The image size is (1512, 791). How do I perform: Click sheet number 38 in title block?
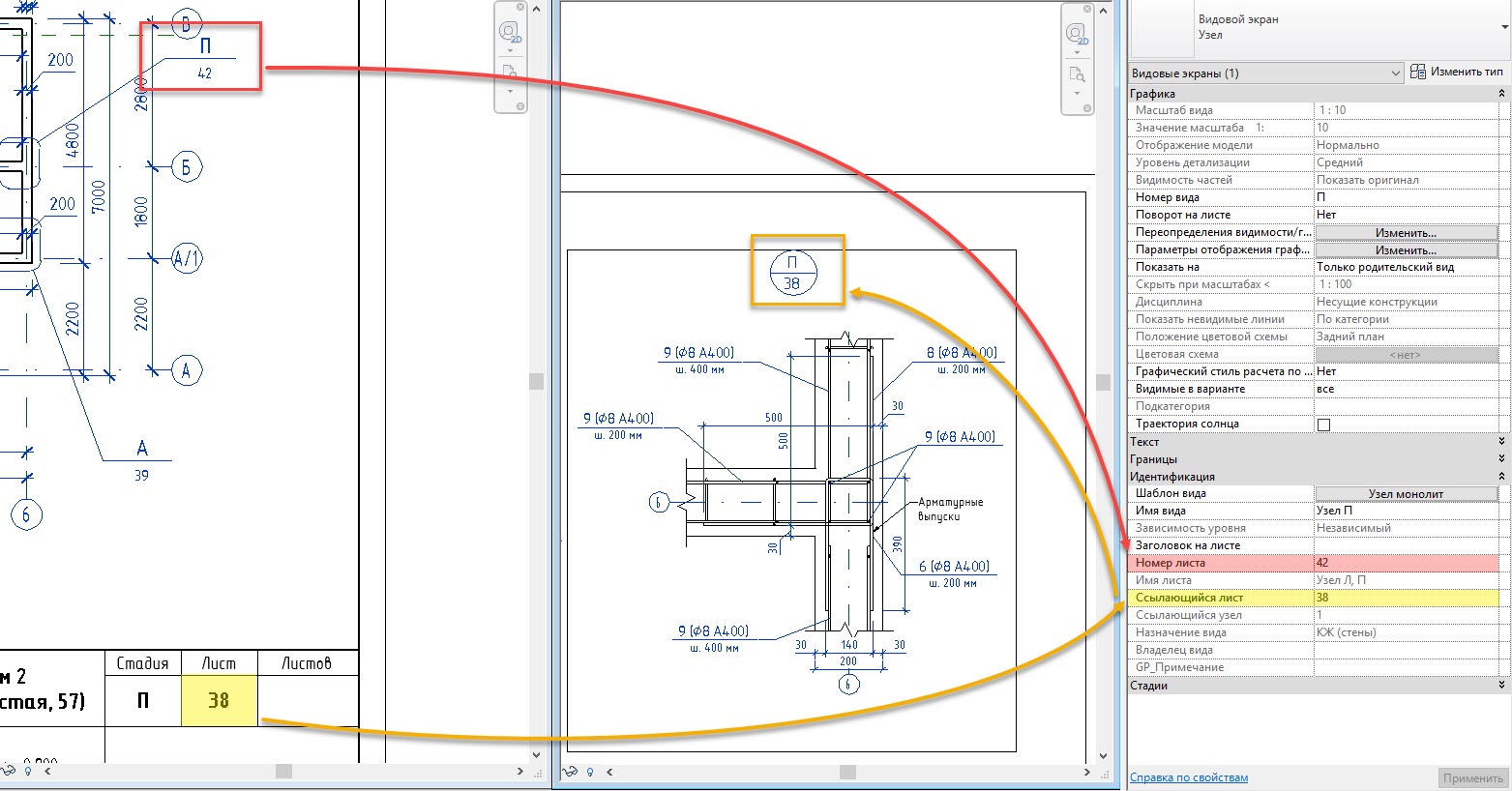tap(219, 700)
